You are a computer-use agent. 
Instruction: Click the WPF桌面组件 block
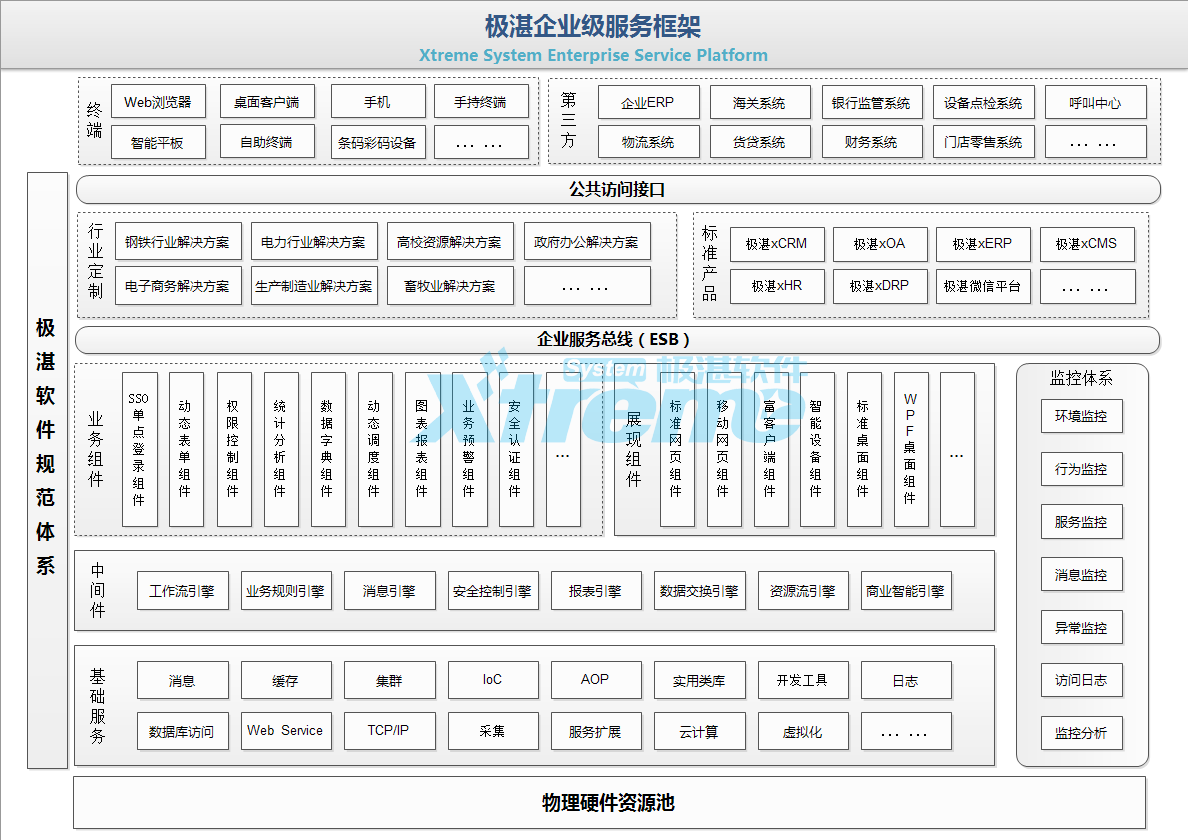[910, 449]
